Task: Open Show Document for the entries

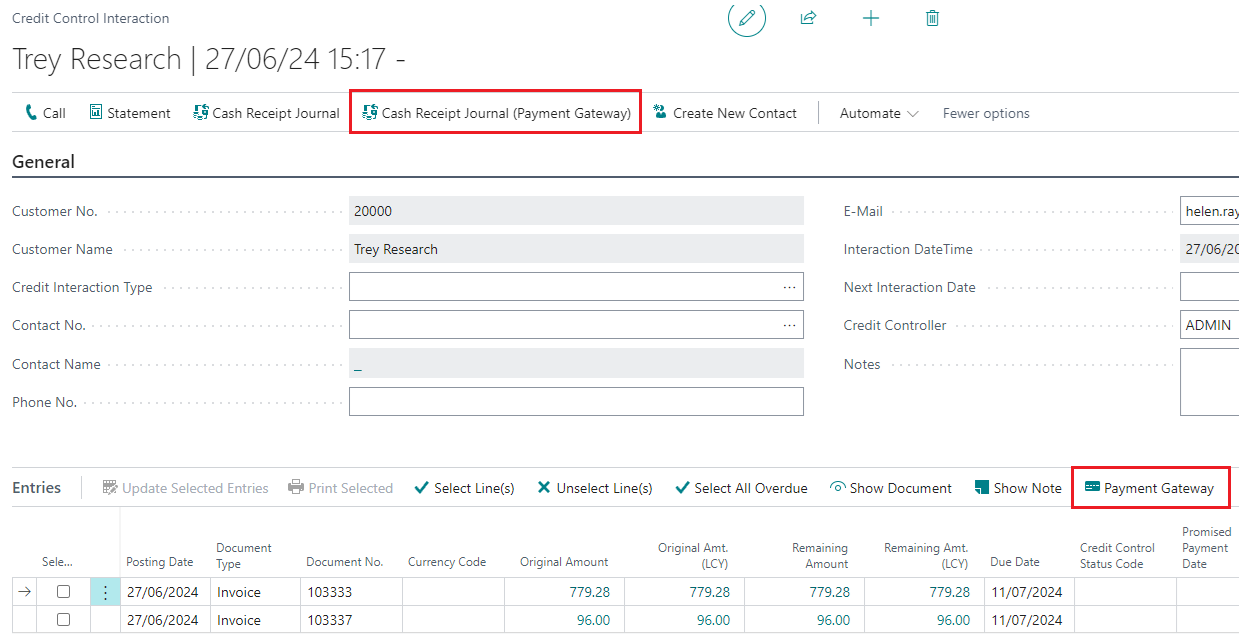Action: 890,488
